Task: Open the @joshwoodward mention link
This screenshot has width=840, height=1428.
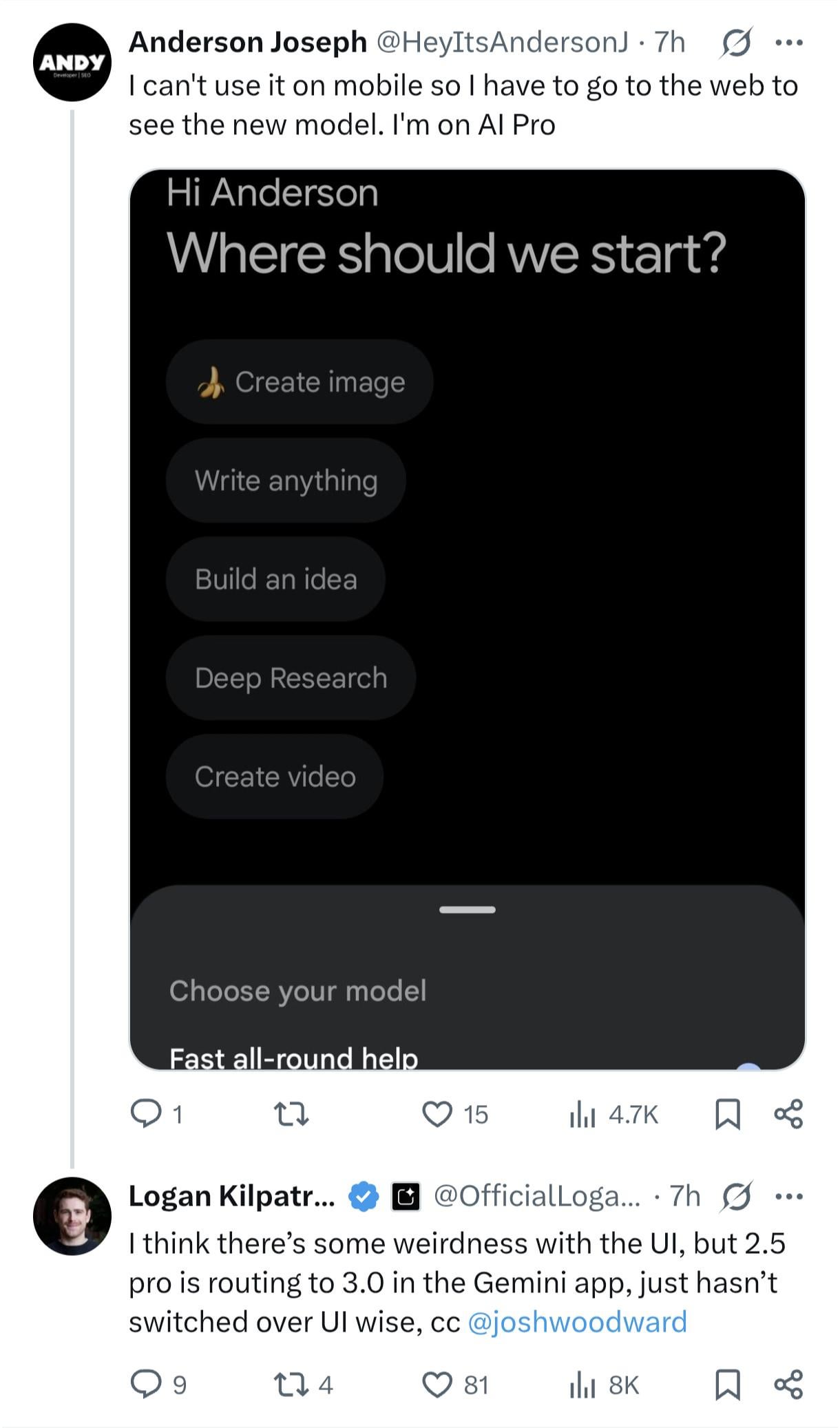Action: 577,1322
